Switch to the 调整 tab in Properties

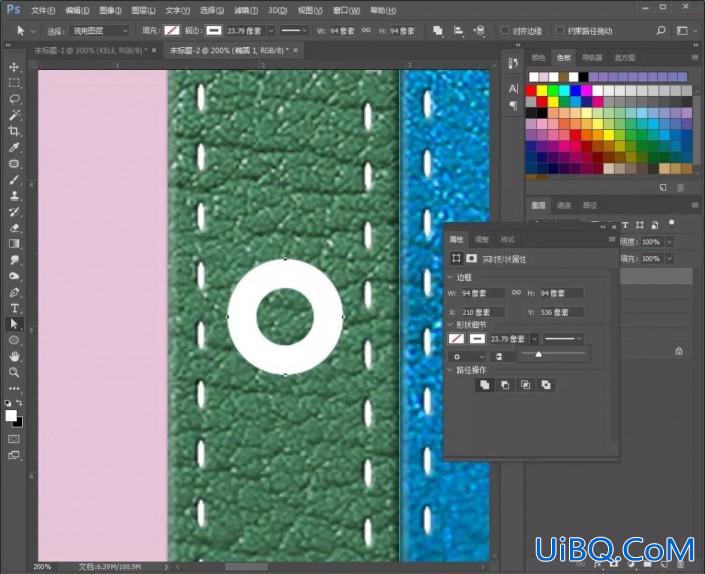point(482,239)
